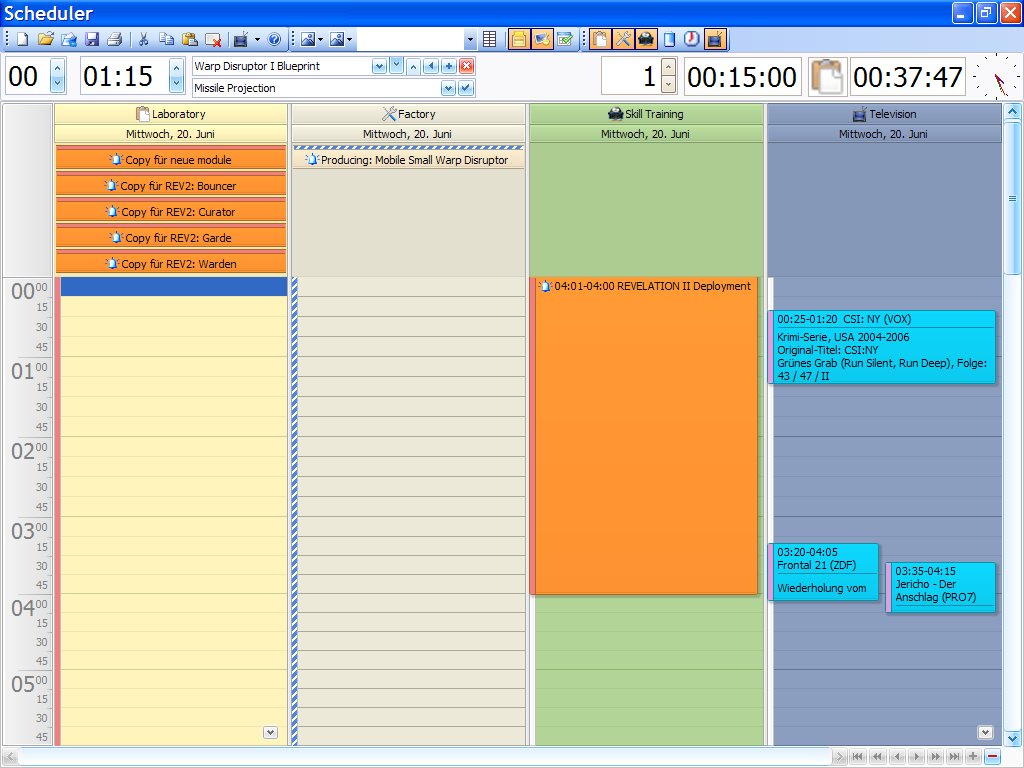Click the Delete icon with red X
The image size is (1024, 768).
213,40
